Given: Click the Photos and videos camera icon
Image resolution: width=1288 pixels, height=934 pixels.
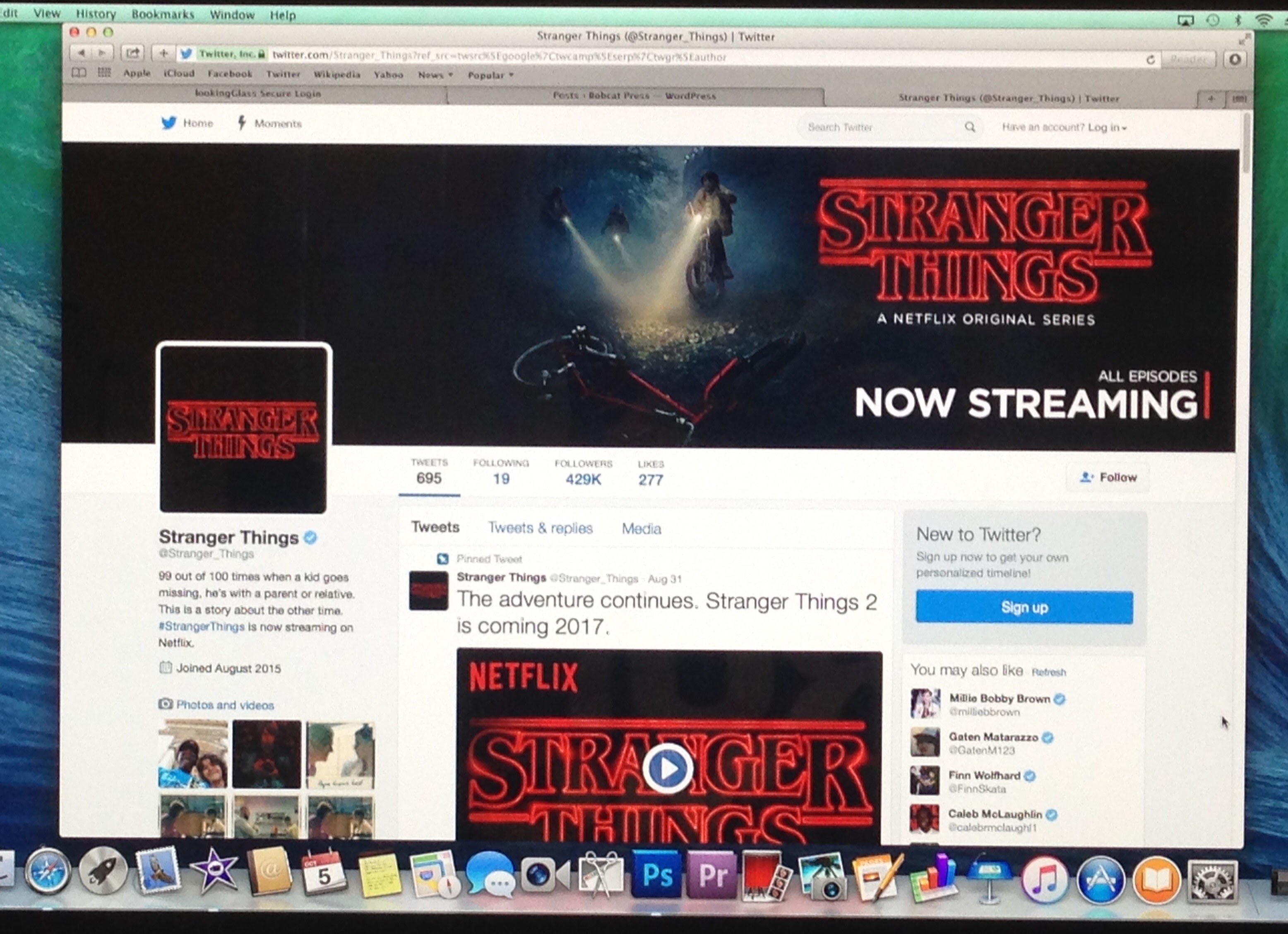Looking at the screenshot, I should pos(165,704).
